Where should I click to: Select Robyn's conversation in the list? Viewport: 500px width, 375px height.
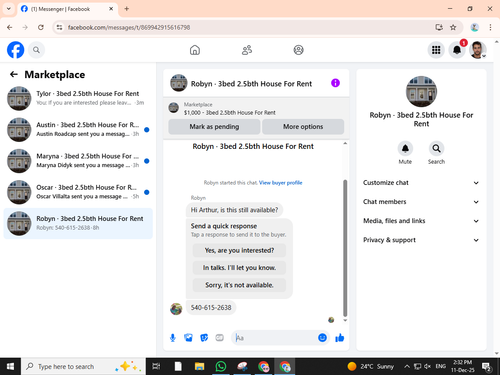[78, 223]
